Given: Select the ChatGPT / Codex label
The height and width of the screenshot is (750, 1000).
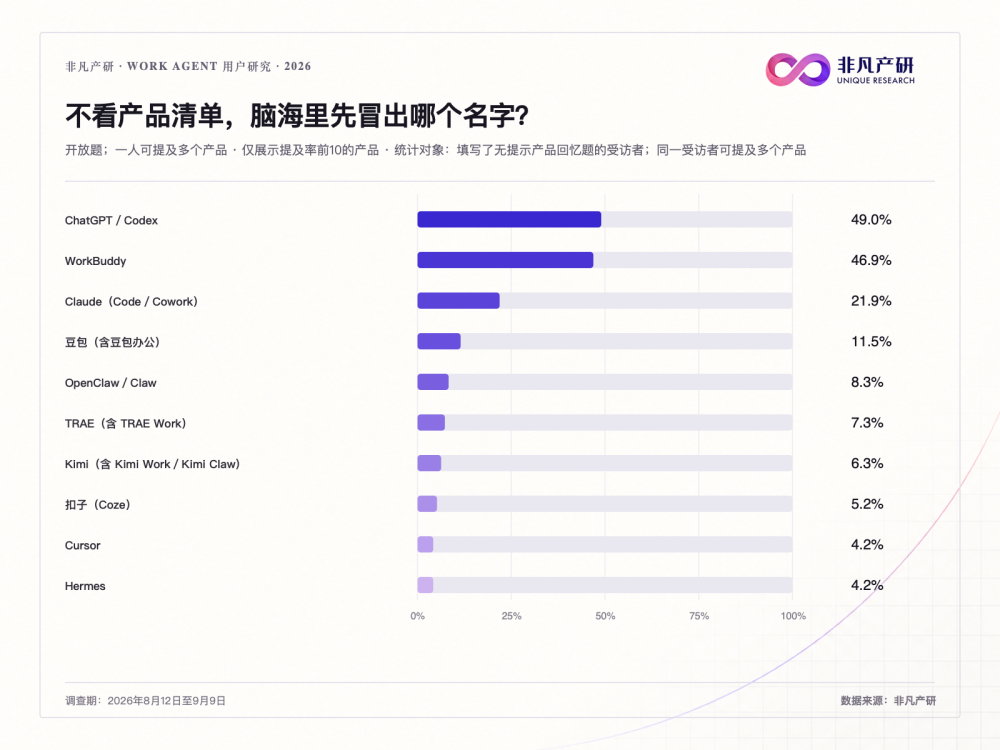Looking at the screenshot, I should (x=111, y=220).
